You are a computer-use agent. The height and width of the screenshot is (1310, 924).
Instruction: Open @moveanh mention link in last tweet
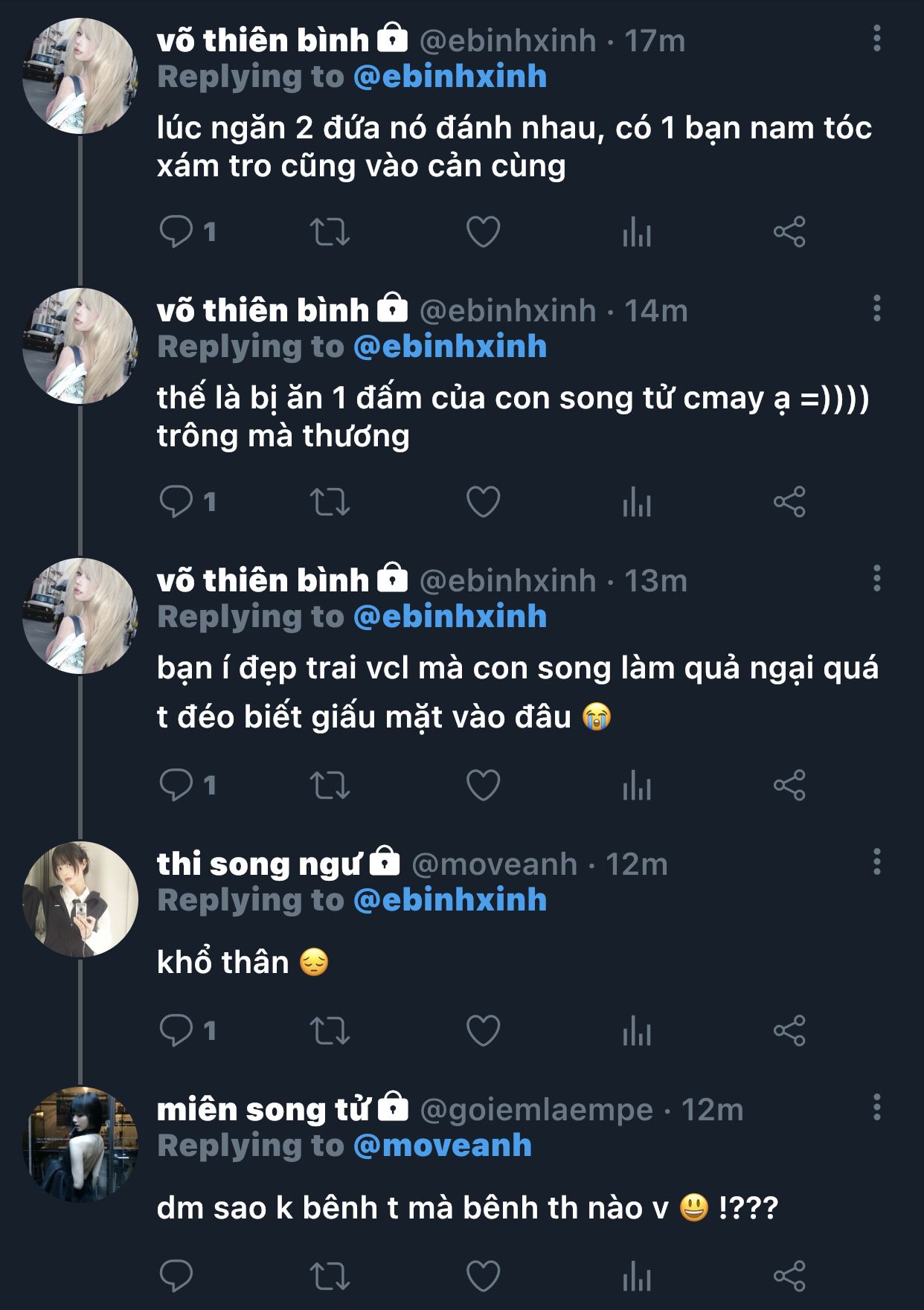pos(442,1146)
